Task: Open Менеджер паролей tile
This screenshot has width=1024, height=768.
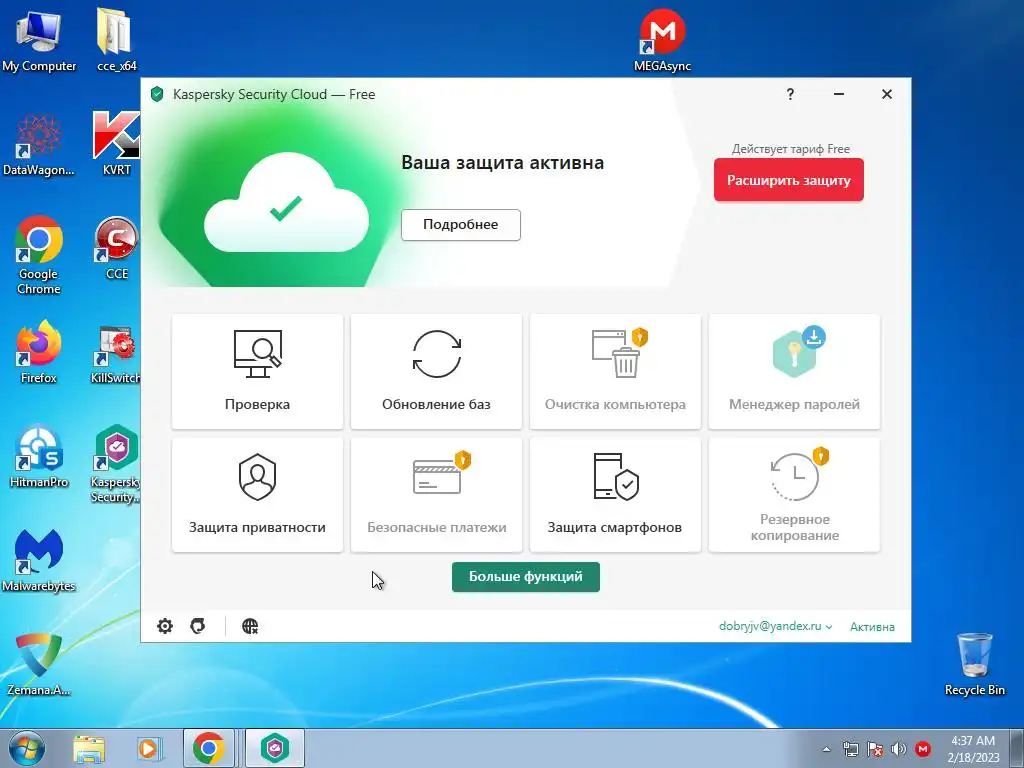Action: tap(794, 371)
